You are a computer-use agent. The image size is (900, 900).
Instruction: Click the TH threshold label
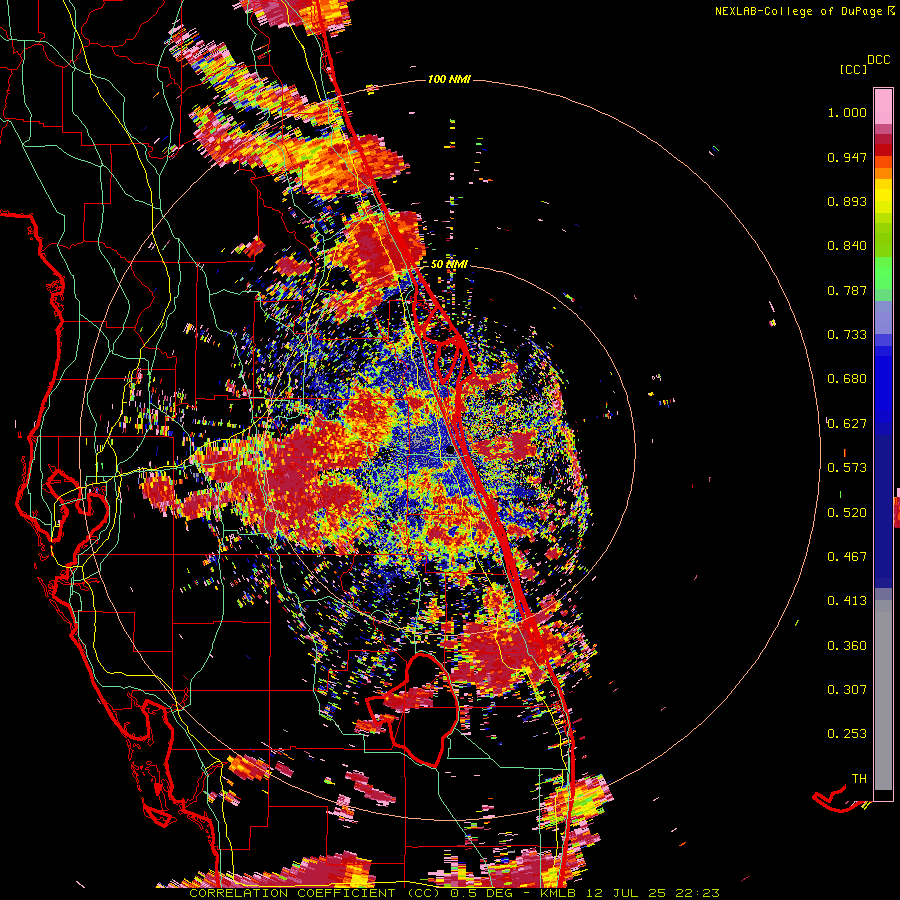click(x=859, y=779)
